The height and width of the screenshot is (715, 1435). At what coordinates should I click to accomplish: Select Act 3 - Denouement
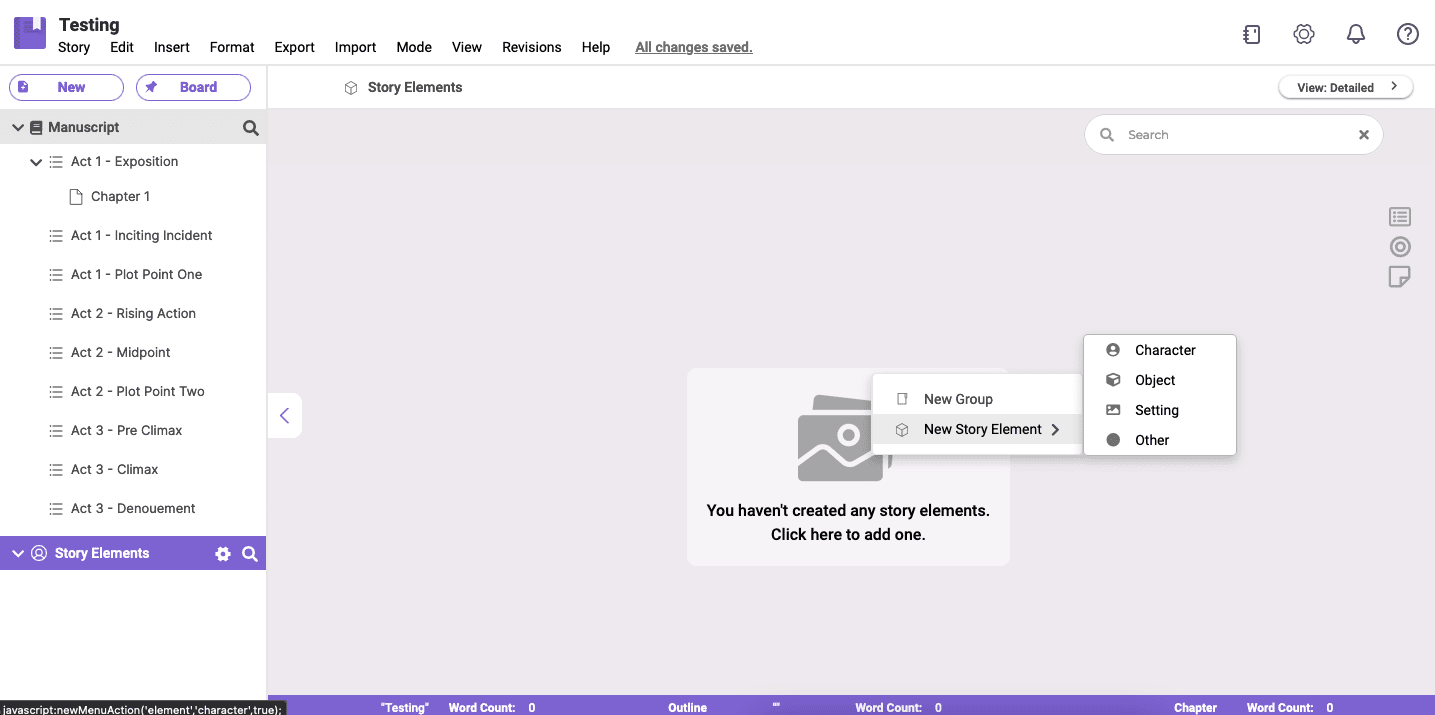pos(133,509)
